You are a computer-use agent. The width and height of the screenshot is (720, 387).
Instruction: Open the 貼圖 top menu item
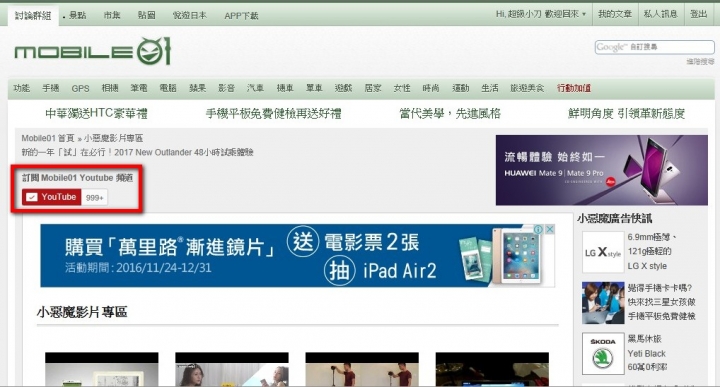[x=146, y=16]
